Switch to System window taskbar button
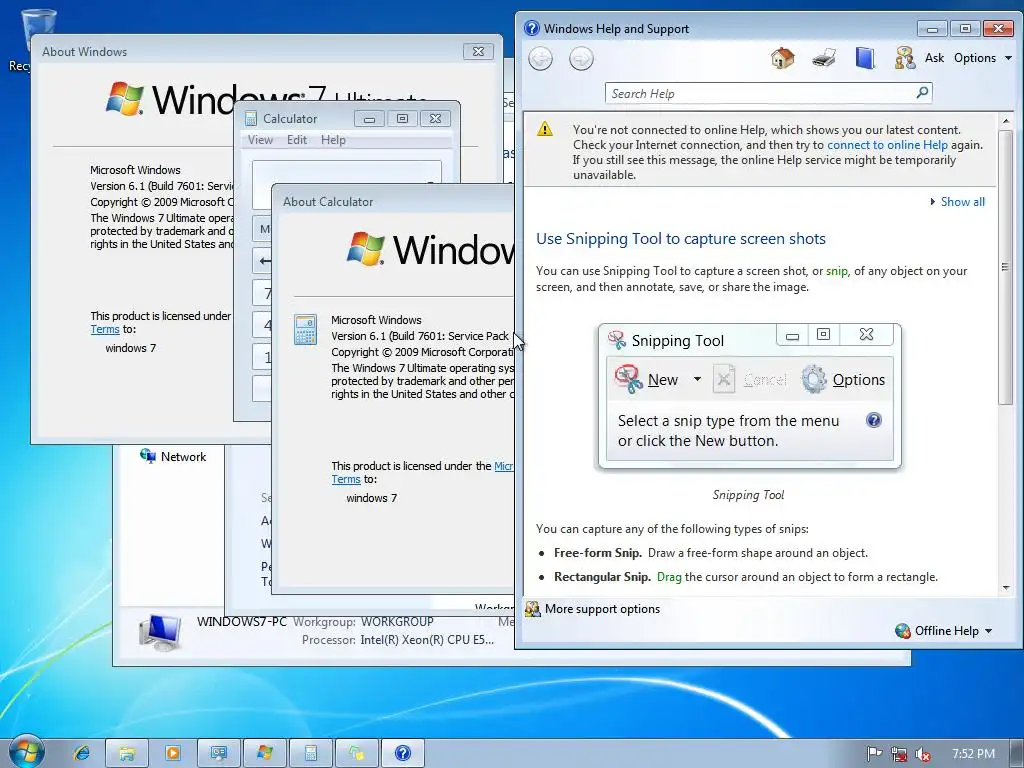This screenshot has width=1024, height=768. (x=219, y=753)
